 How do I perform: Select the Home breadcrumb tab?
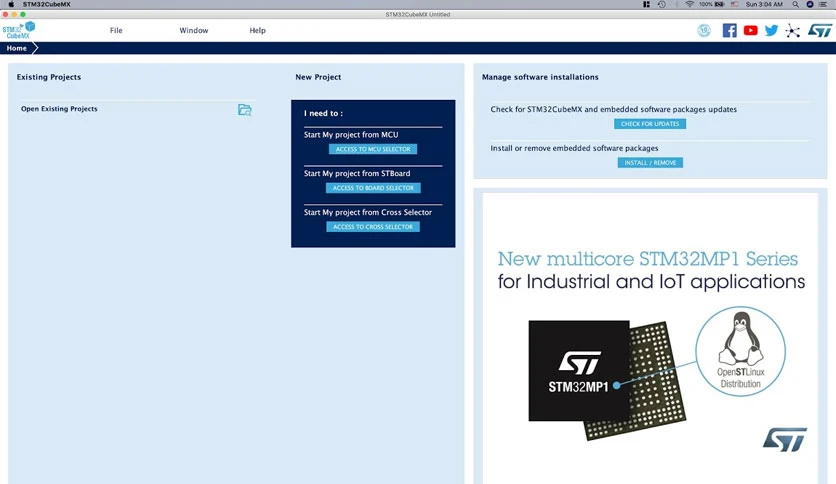click(17, 48)
